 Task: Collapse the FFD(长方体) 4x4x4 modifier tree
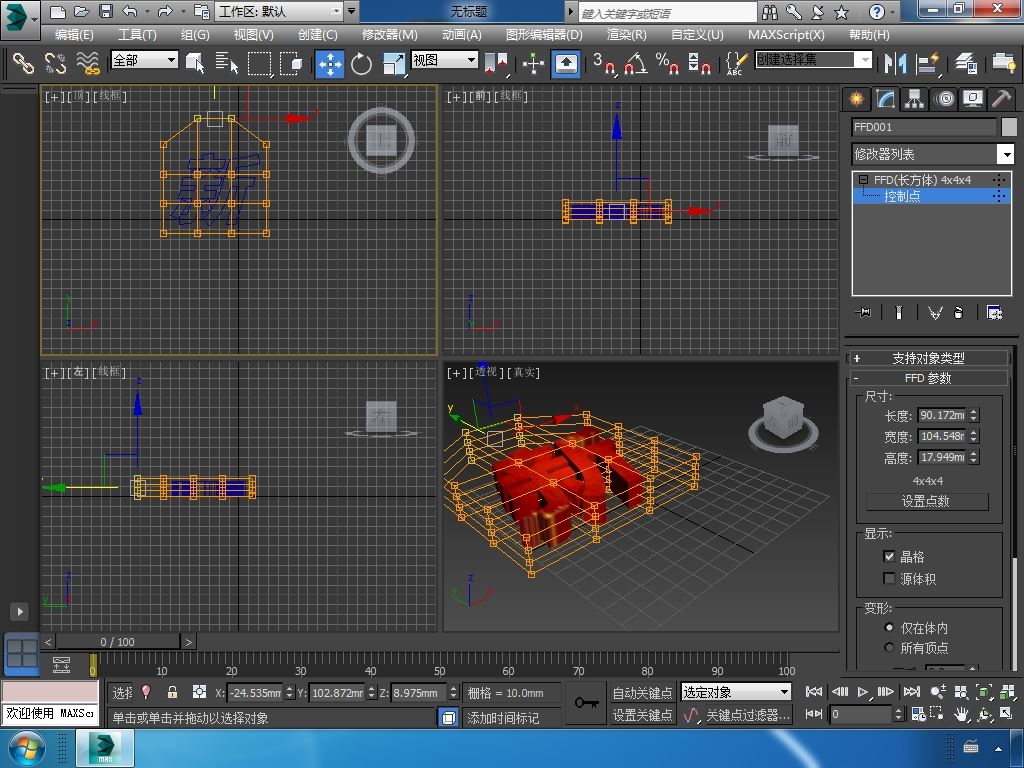coord(864,179)
